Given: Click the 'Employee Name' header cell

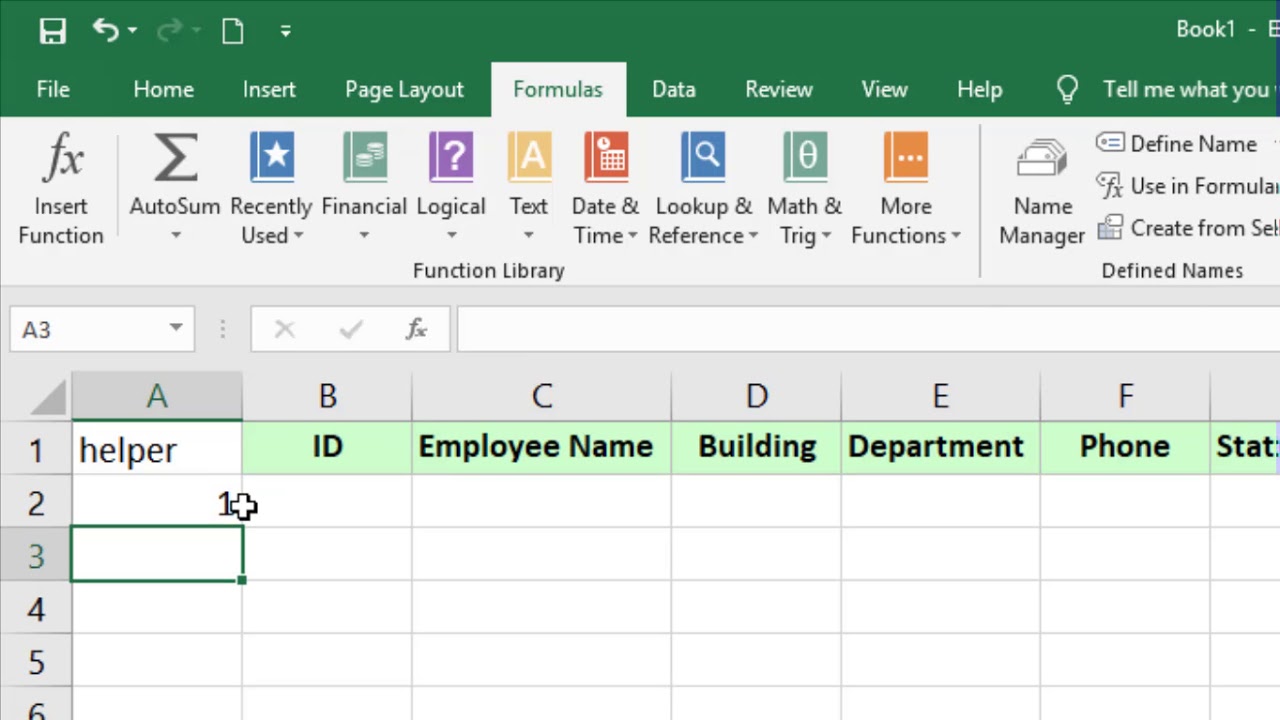Looking at the screenshot, I should [542, 447].
